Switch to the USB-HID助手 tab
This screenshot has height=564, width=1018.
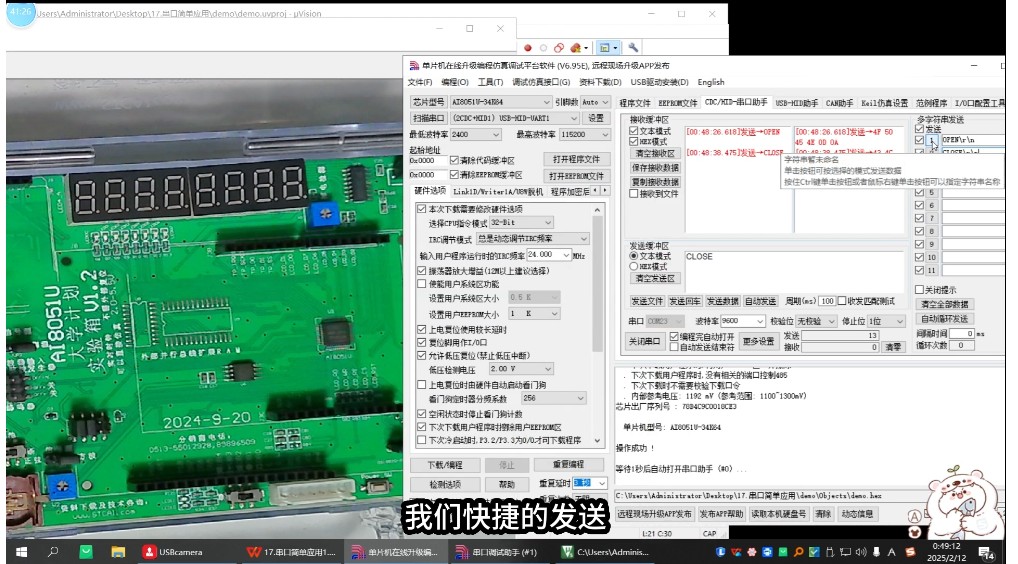click(797, 103)
